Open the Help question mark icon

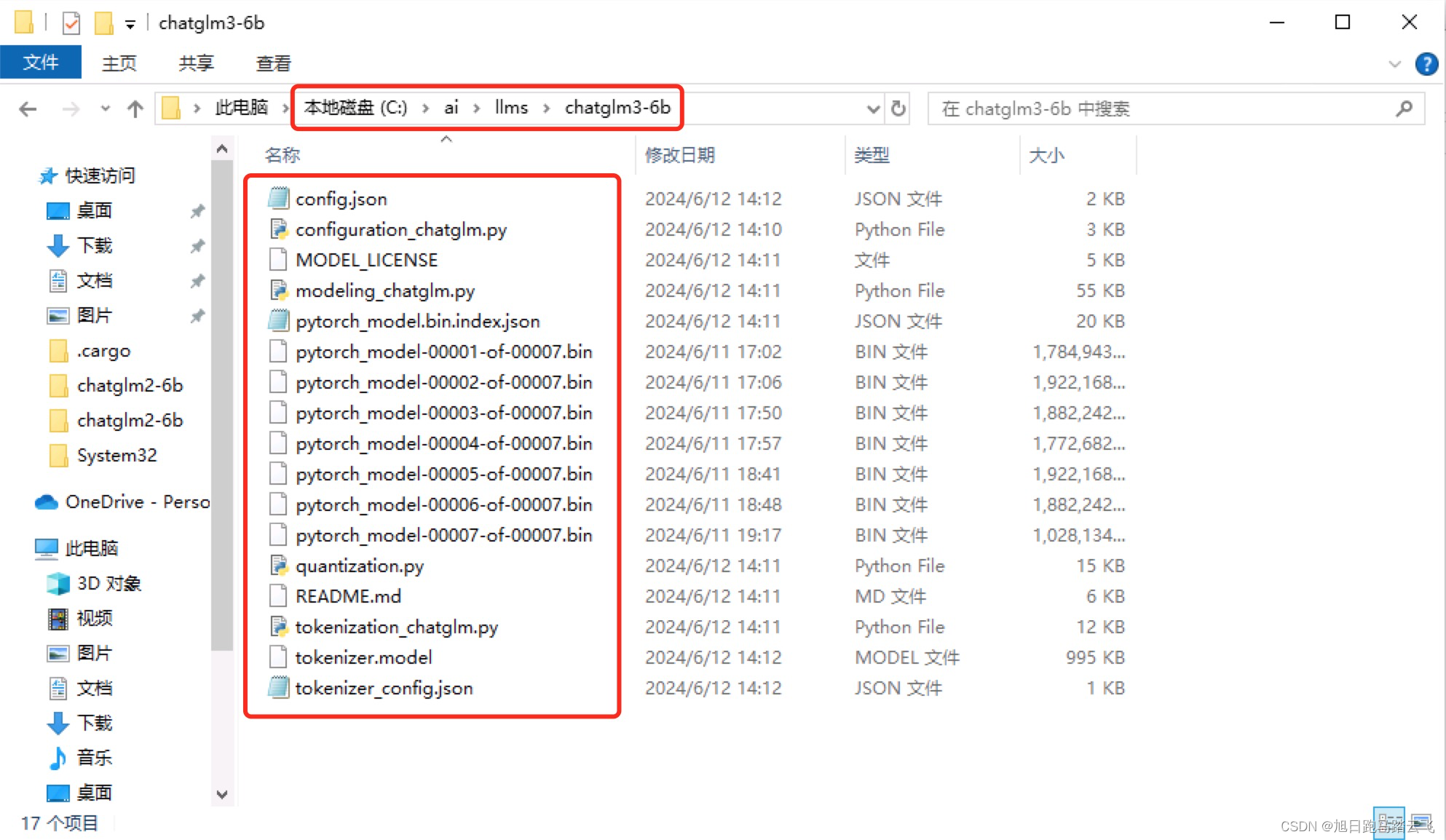tap(1426, 64)
